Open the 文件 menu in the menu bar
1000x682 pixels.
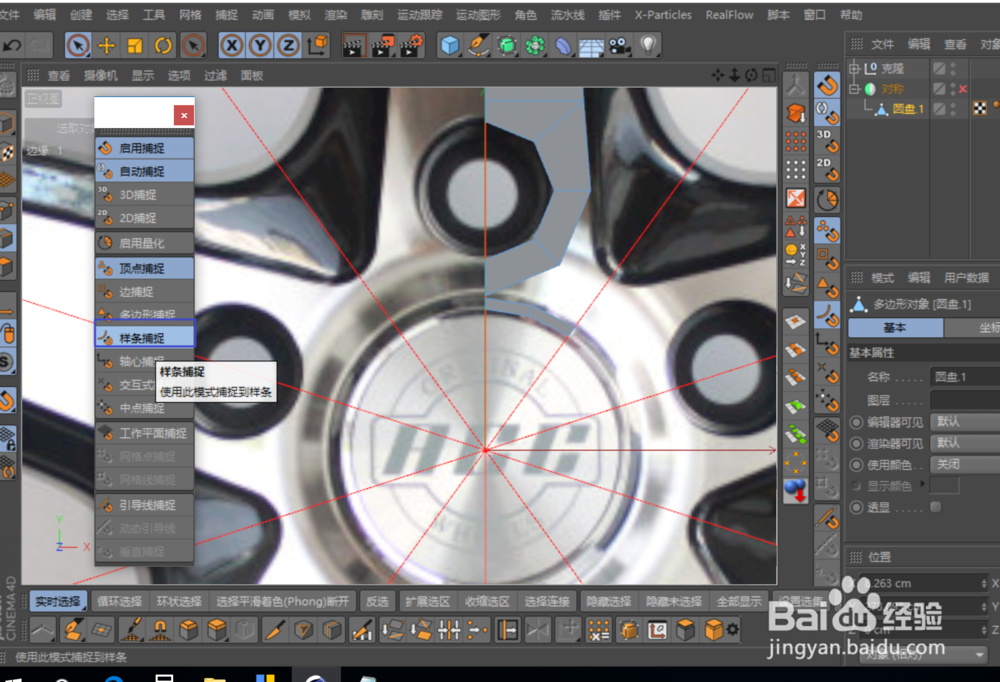tap(9, 15)
